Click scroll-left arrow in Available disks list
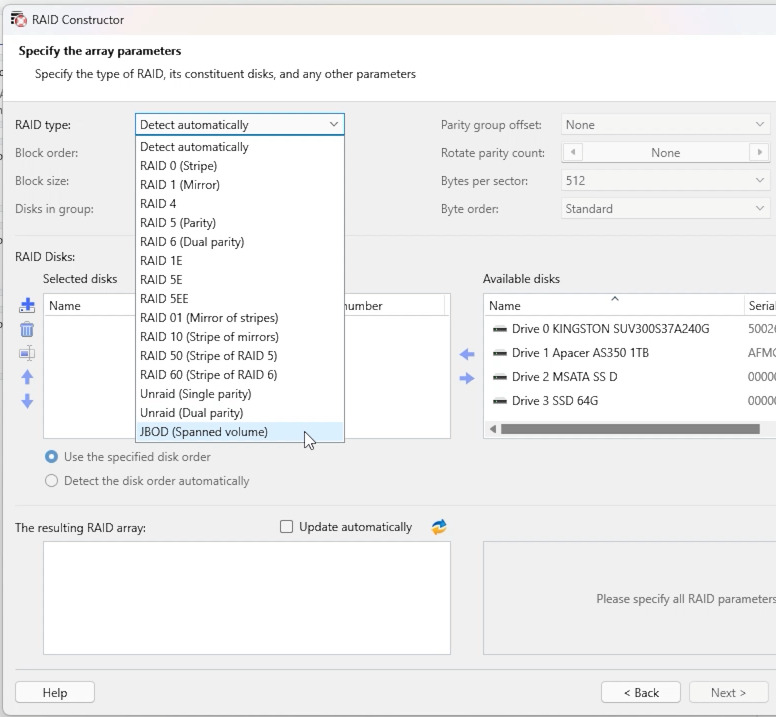Screen dimensions: 776x717 492,429
